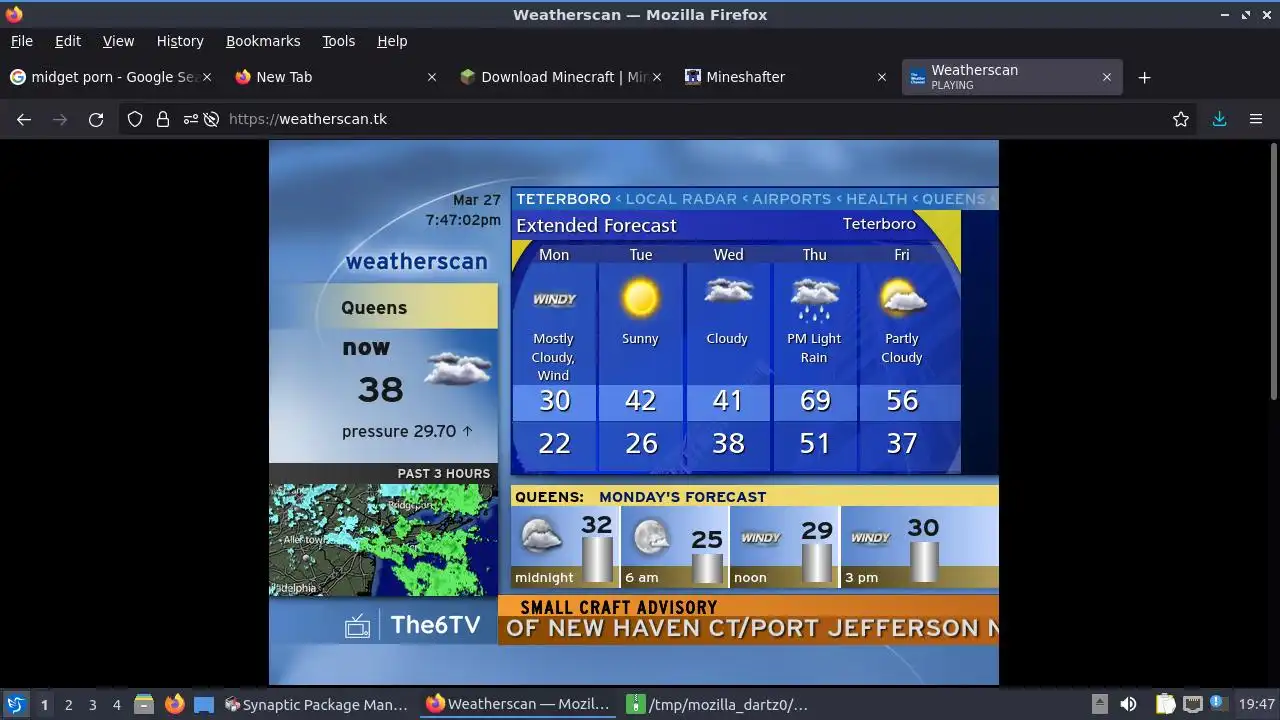The image size is (1280, 720).
Task: Click the current conditions cloud icon
Action: click(x=458, y=369)
